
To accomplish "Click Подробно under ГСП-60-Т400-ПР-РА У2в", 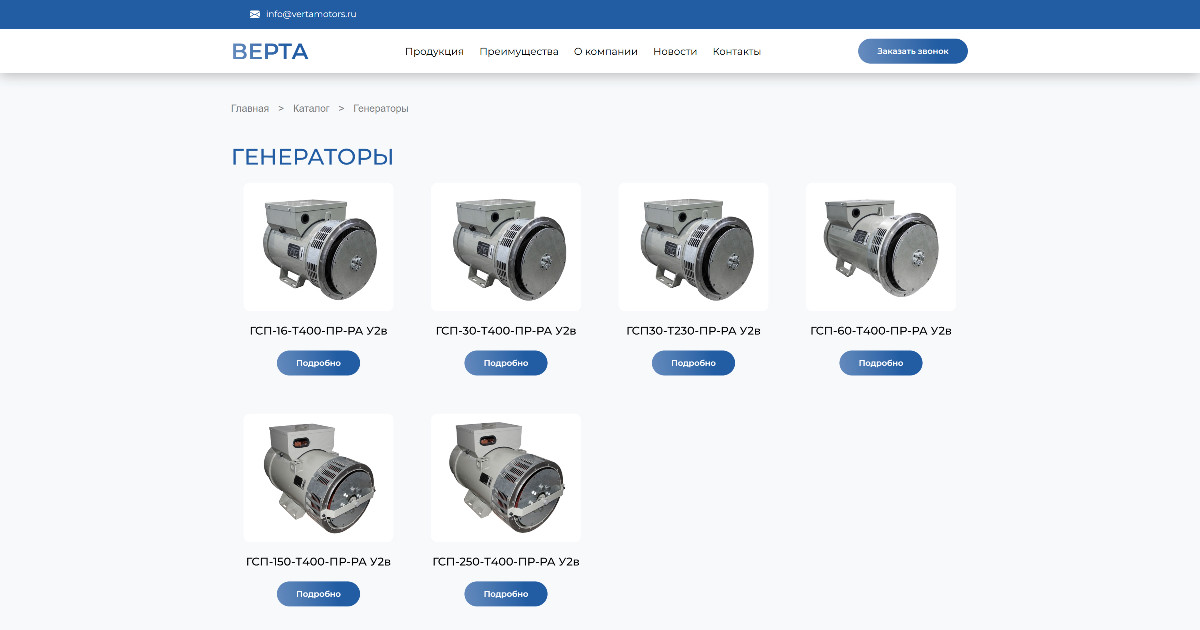I will (881, 363).
